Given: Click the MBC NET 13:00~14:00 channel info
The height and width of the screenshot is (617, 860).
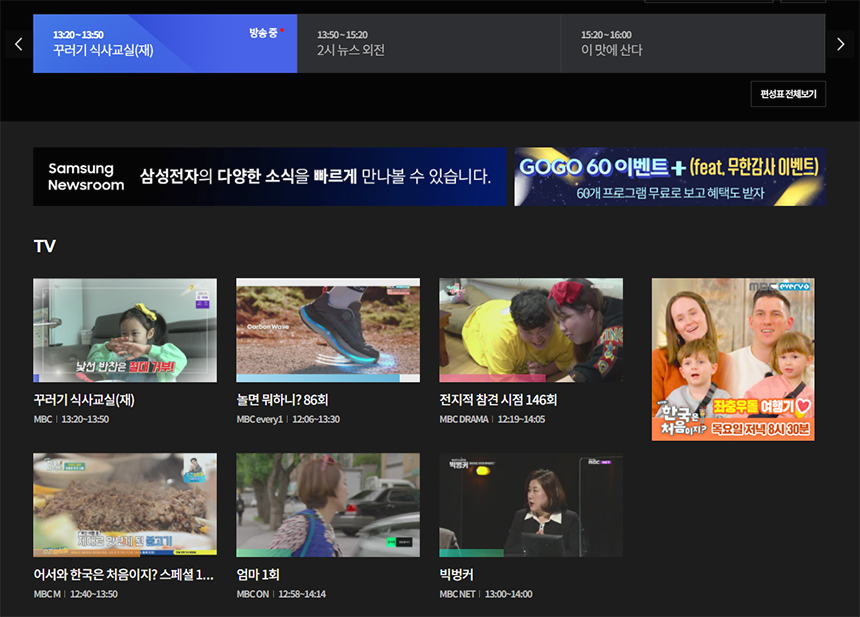Looking at the screenshot, I should (x=485, y=595).
